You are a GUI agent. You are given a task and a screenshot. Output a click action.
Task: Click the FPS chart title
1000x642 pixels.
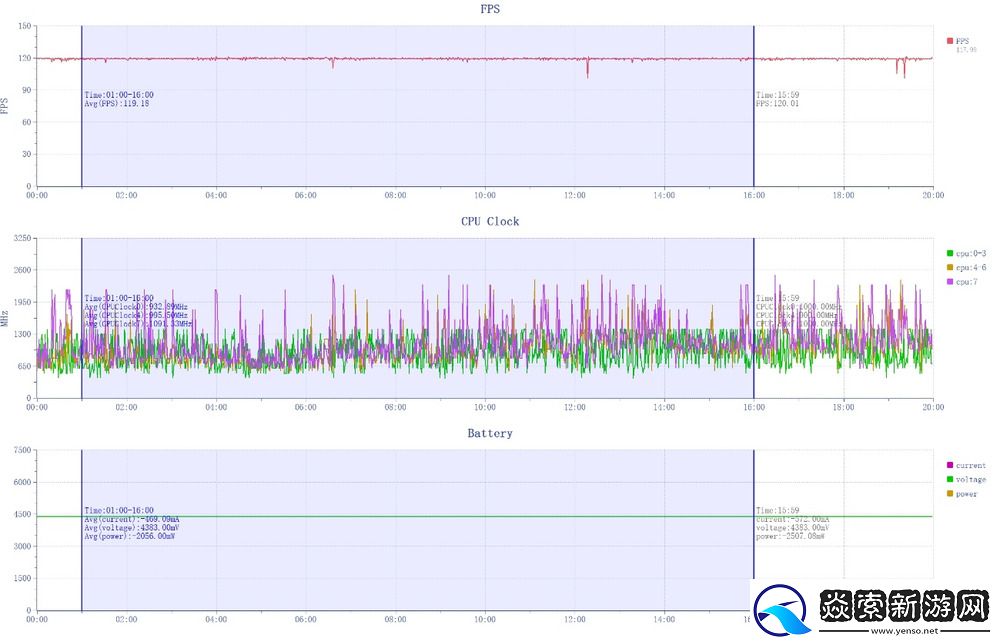490,9
